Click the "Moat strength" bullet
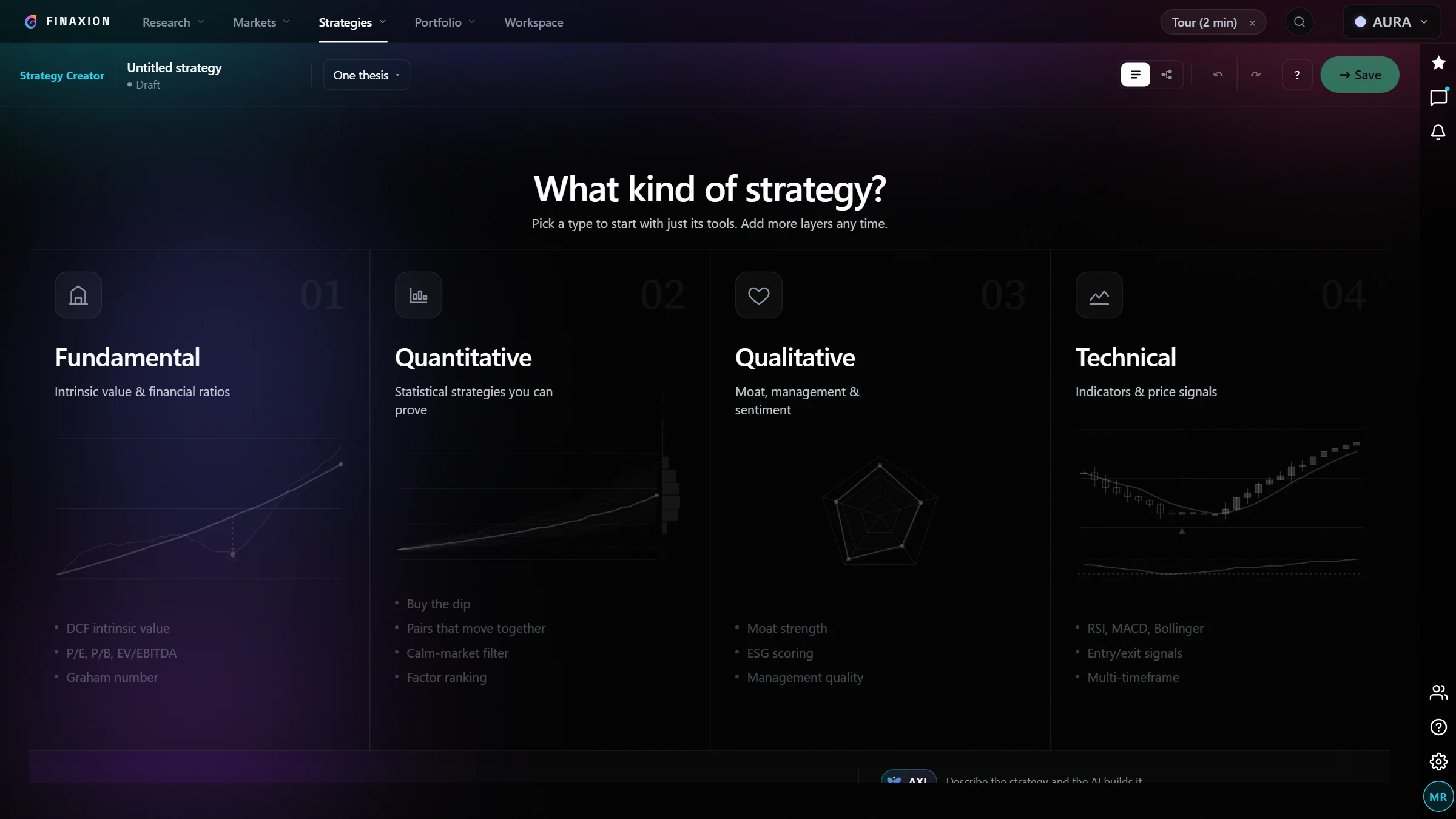The width and height of the screenshot is (1456, 819). click(787, 629)
